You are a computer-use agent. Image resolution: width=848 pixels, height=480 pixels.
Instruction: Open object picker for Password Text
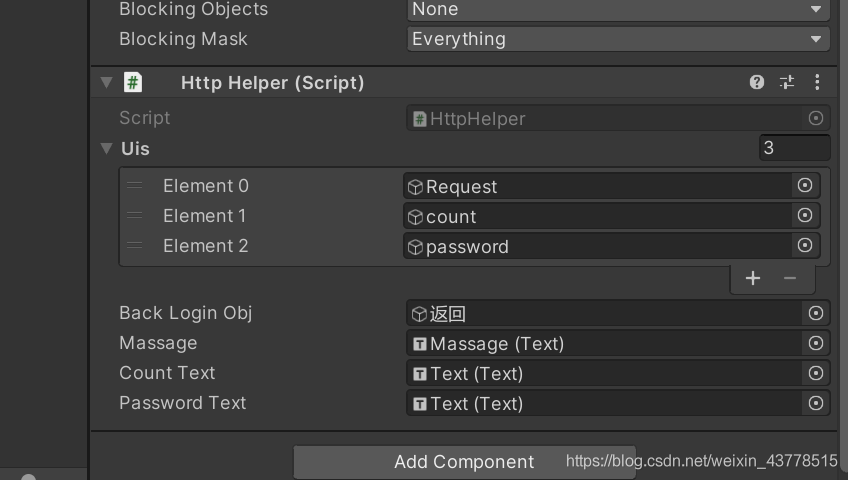pos(815,403)
